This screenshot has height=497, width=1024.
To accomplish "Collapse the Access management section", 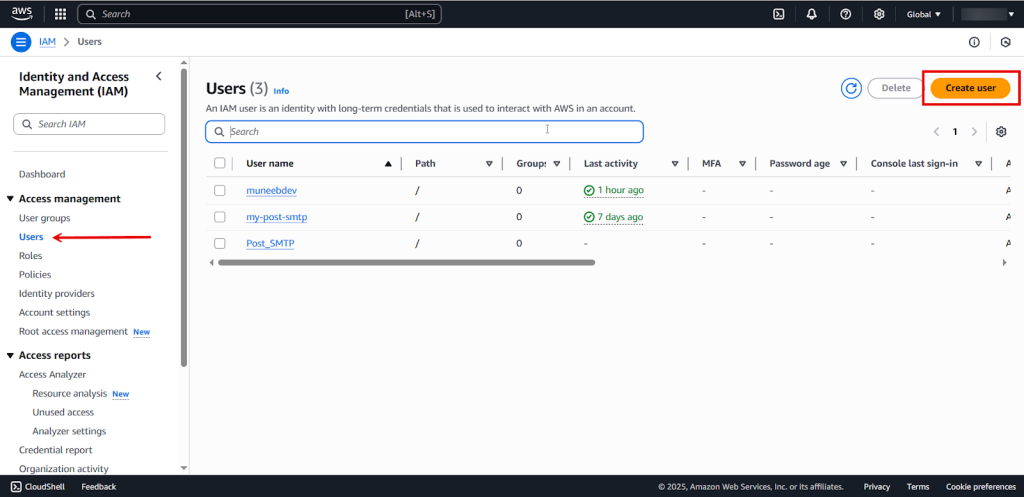I will click(10, 199).
